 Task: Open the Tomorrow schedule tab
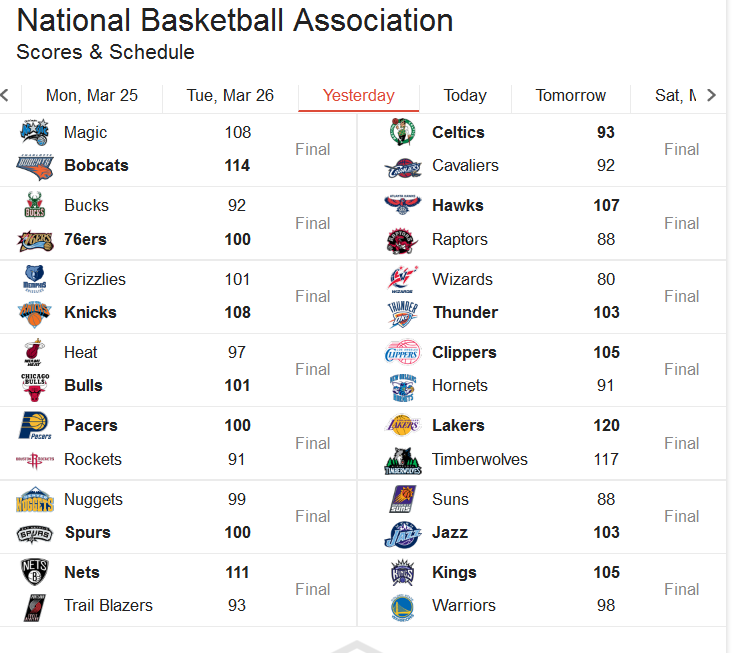[x=571, y=96]
